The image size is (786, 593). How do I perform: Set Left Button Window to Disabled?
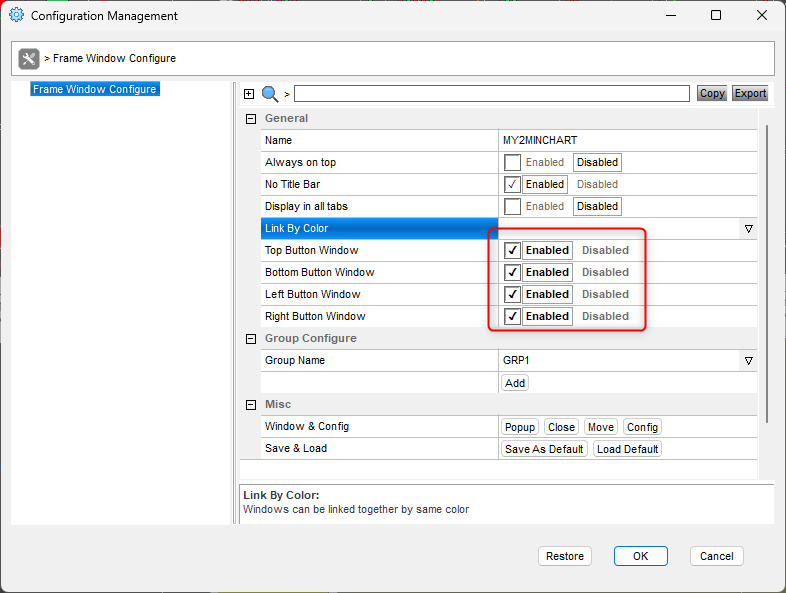(605, 294)
